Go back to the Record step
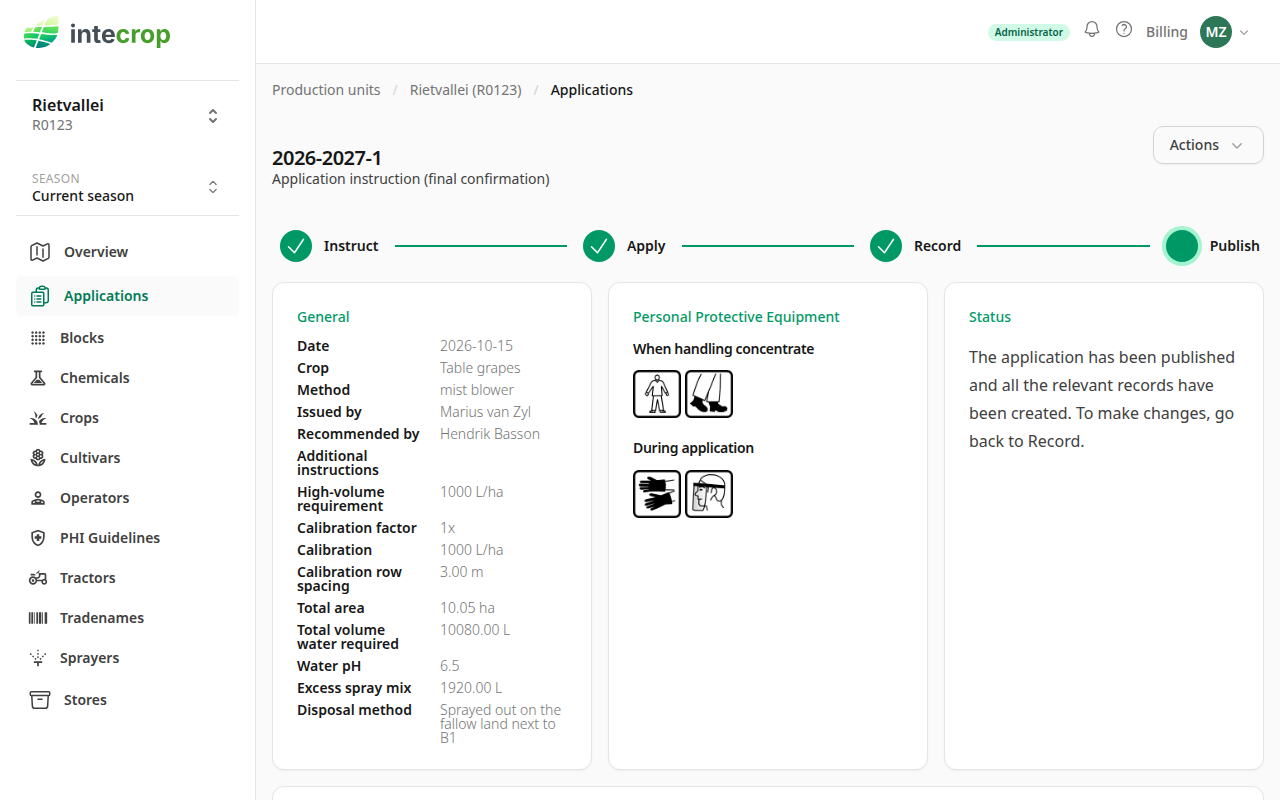This screenshot has height=800, width=1280. [x=915, y=246]
